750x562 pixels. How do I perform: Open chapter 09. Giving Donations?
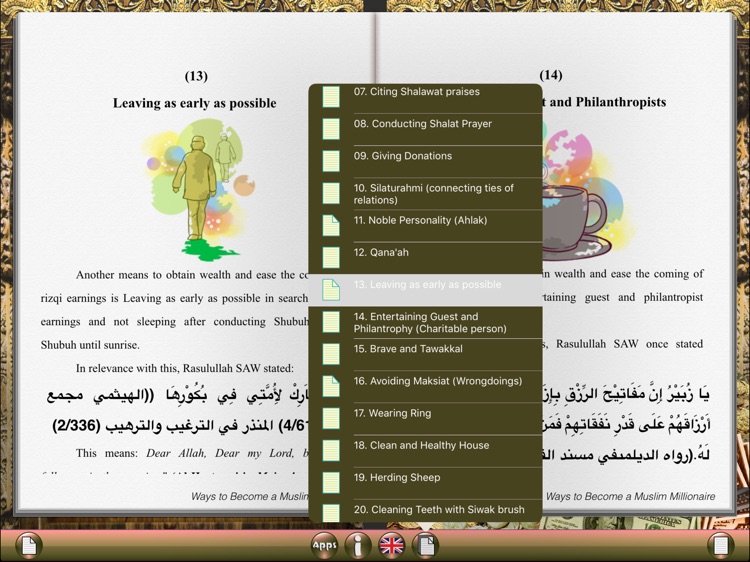point(425,161)
